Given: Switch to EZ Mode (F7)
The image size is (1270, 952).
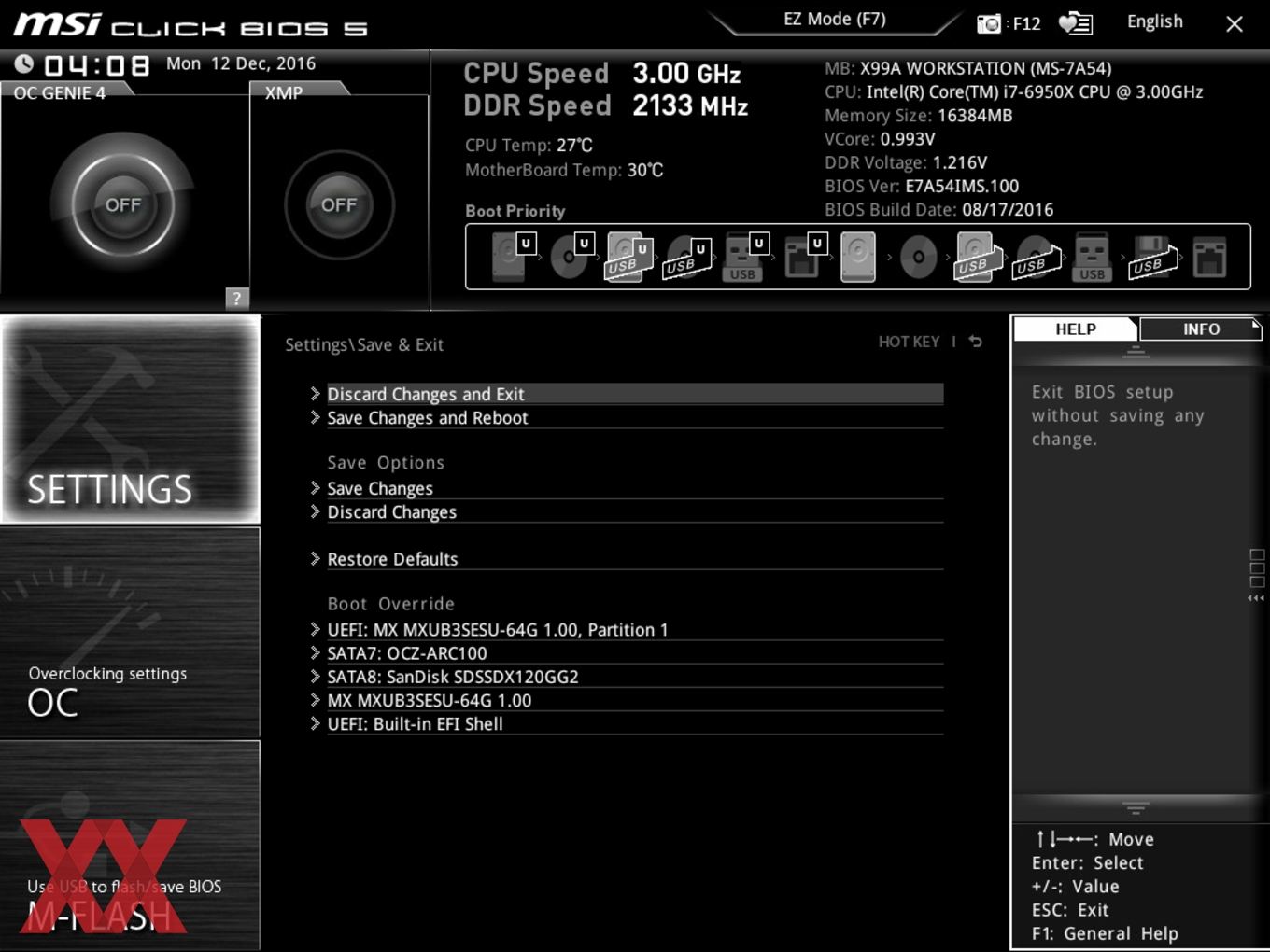Looking at the screenshot, I should pos(835,20).
